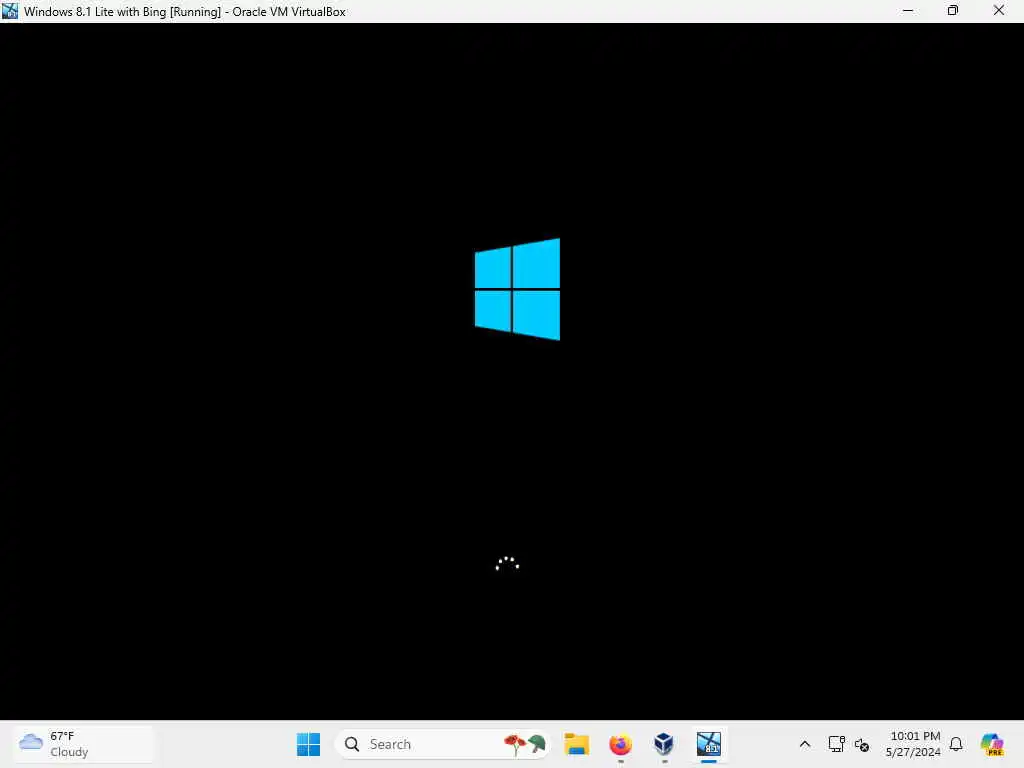Show hidden system tray icons
This screenshot has height=768, width=1024.
[805, 744]
